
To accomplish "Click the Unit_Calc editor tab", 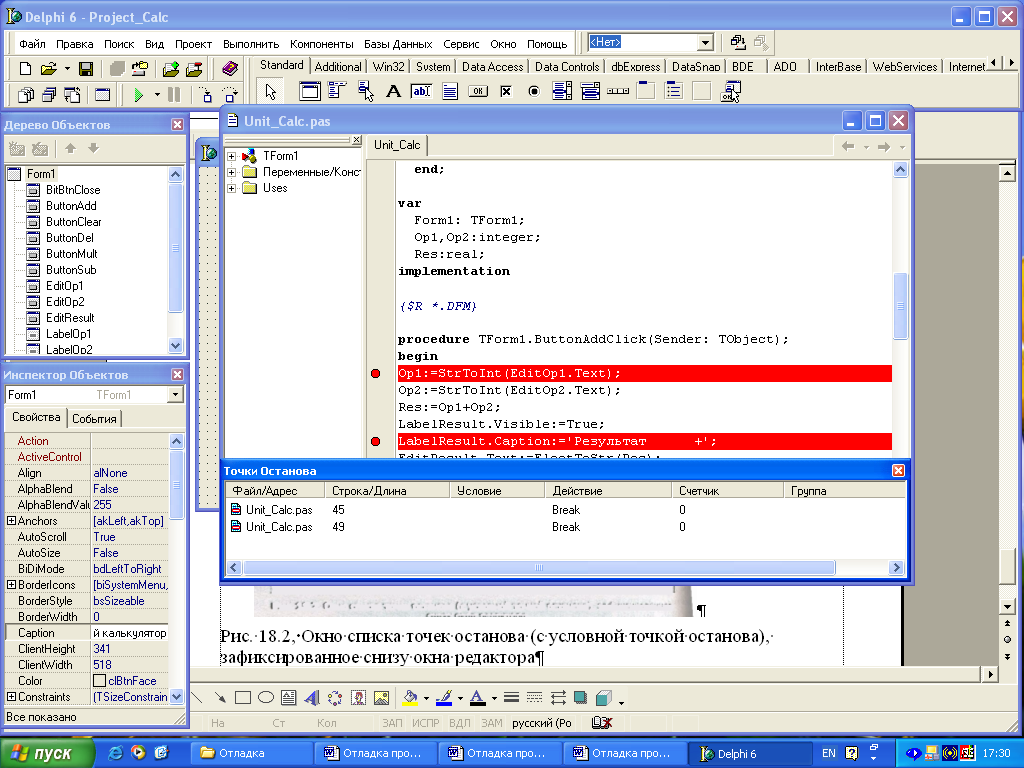I will (x=397, y=145).
